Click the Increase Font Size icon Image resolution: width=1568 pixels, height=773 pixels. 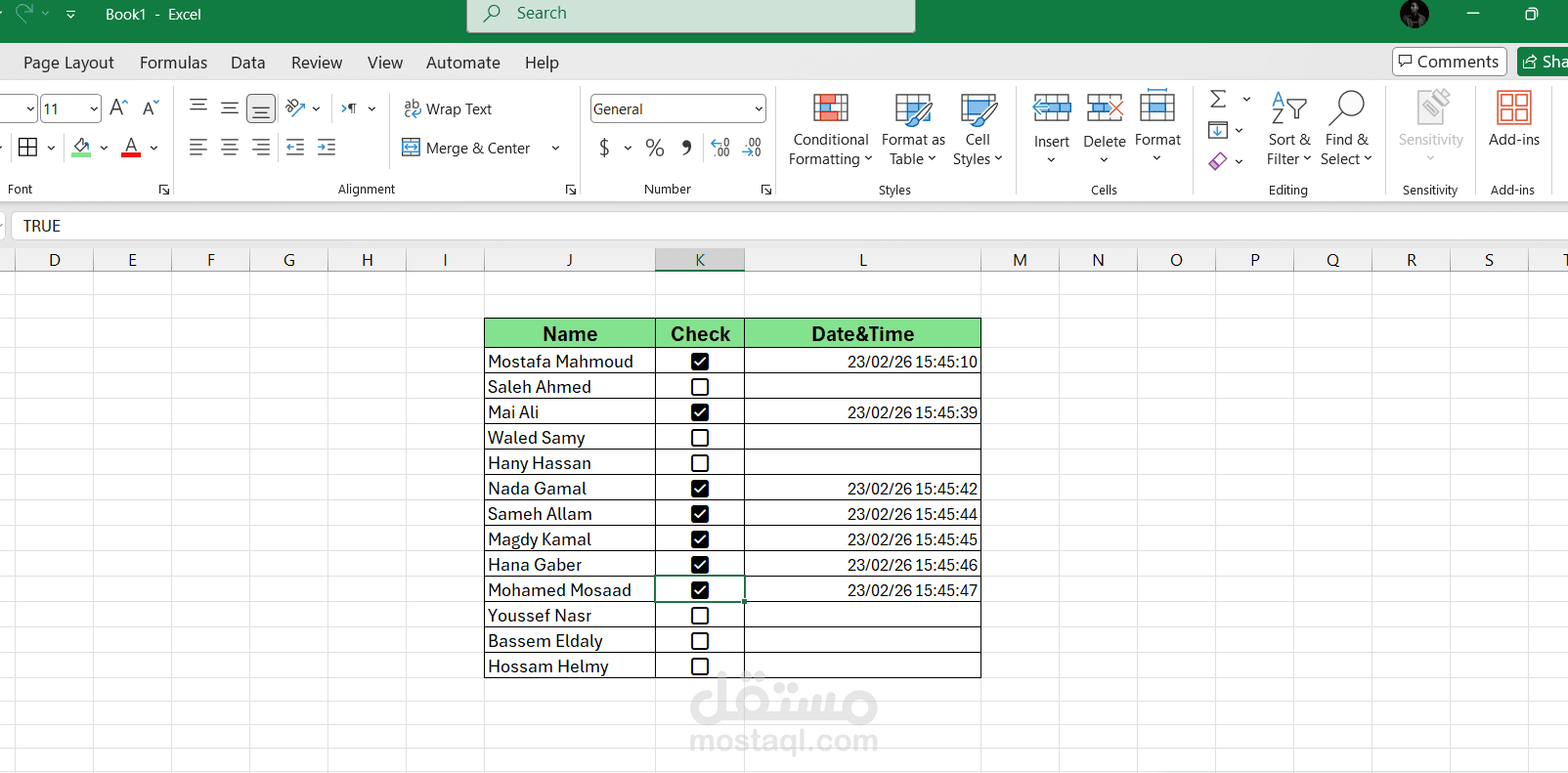118,107
